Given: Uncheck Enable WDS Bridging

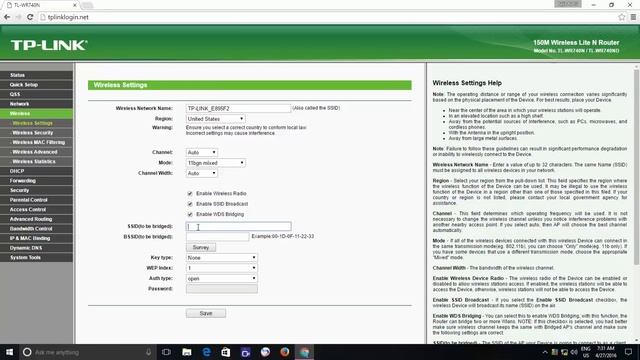Looking at the screenshot, I should click(190, 214).
